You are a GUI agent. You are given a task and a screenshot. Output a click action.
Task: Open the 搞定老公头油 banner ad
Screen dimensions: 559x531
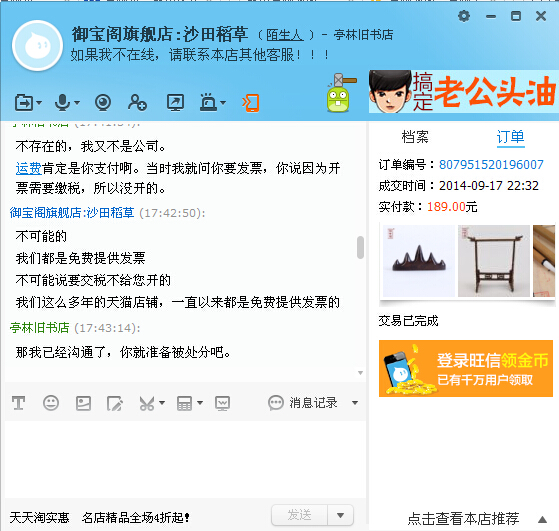[464, 92]
